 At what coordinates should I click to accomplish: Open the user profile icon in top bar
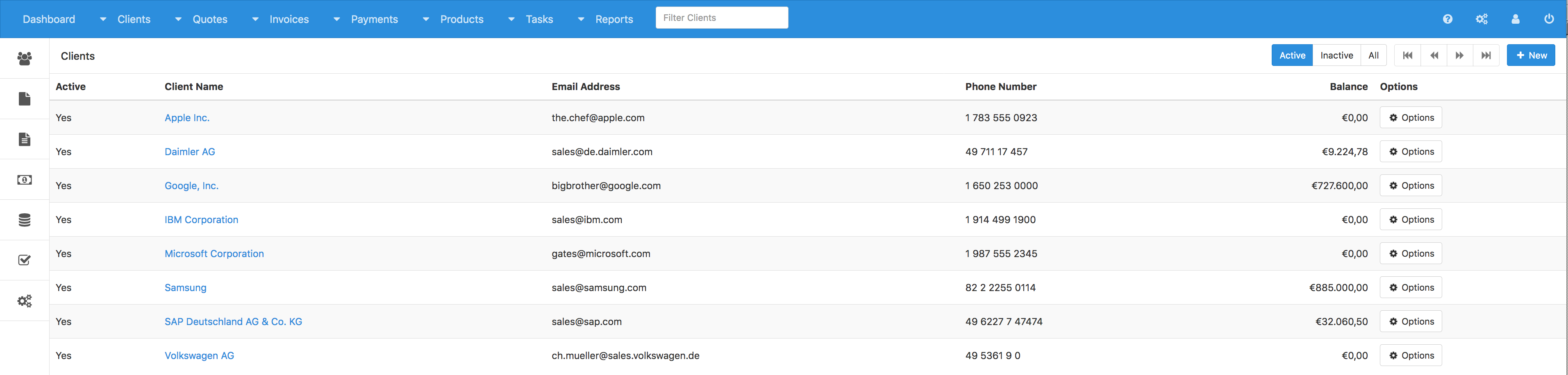(1516, 19)
